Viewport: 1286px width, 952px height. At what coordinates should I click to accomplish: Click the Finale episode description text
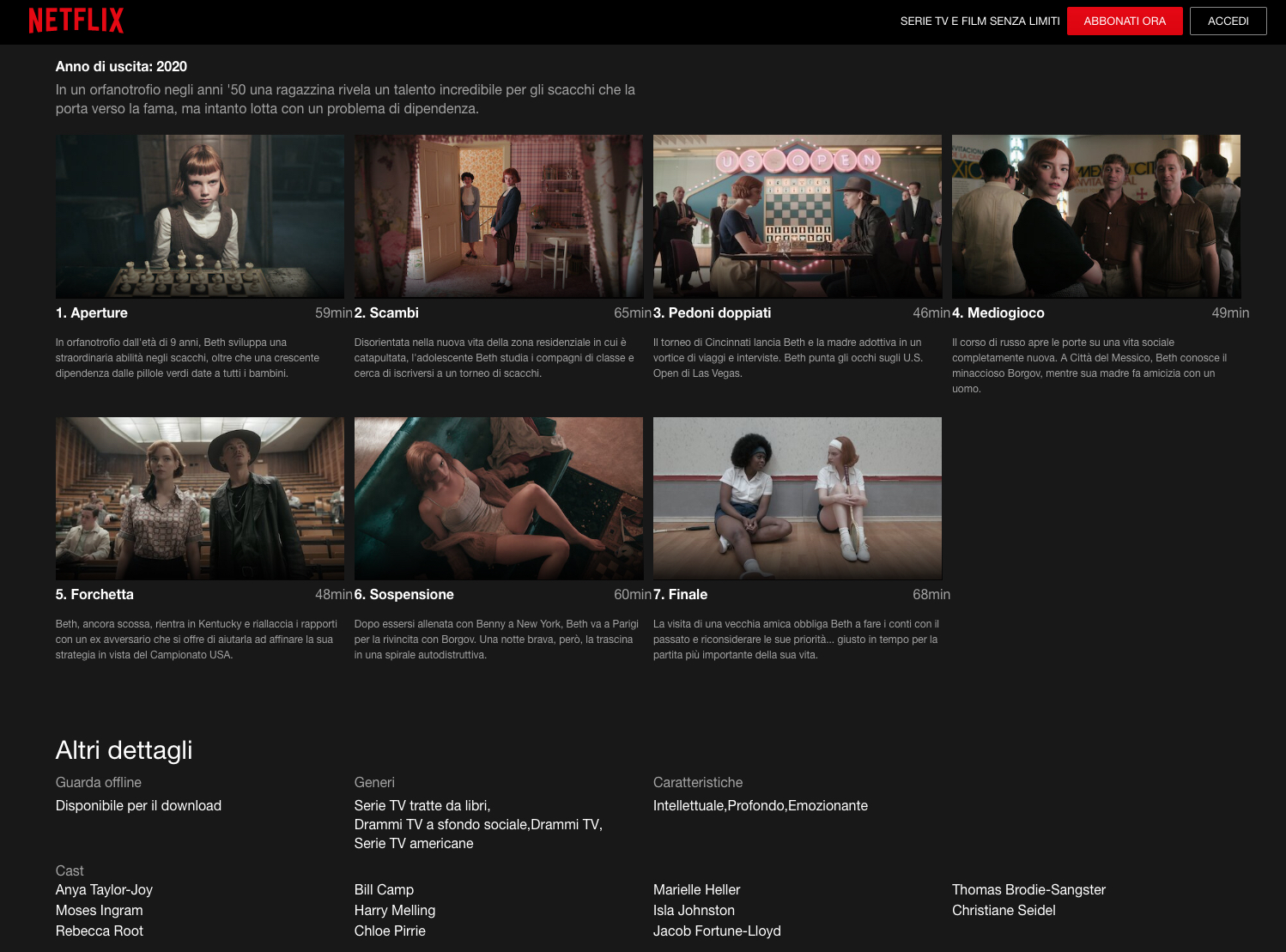coord(796,640)
